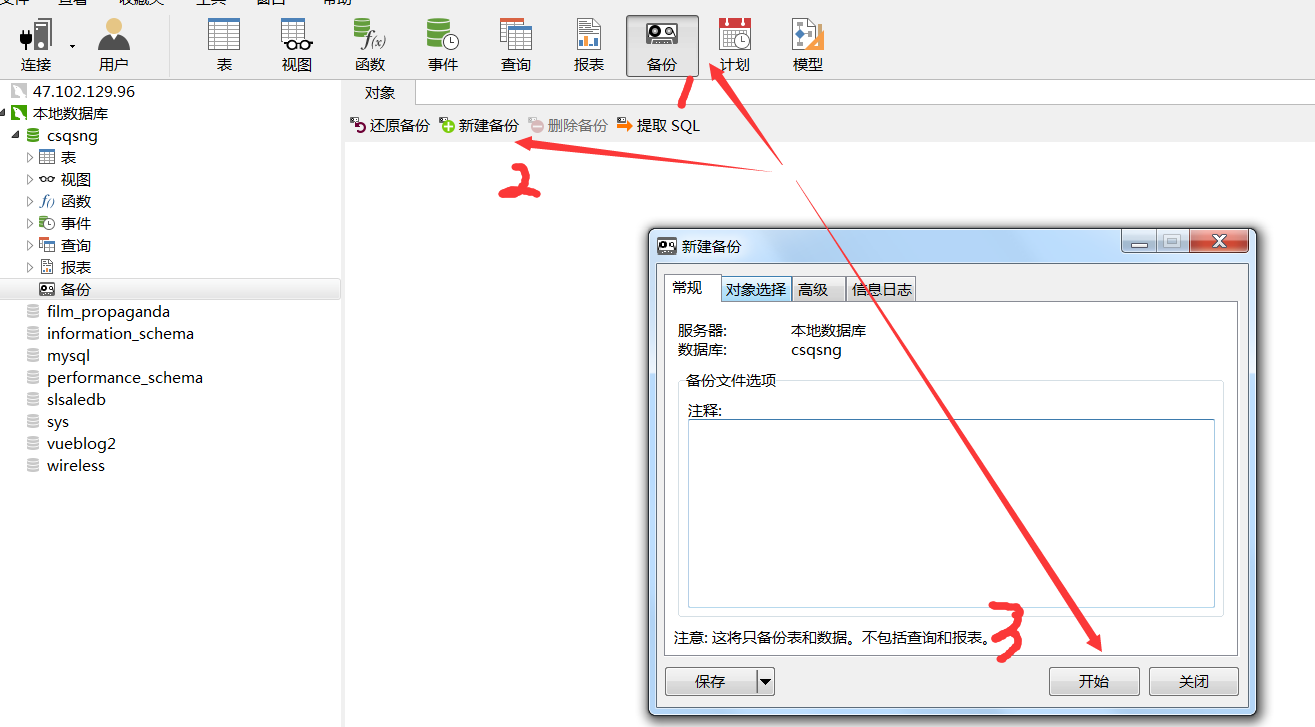Select the slsaledb database
The image size is (1315, 727).
click(76, 399)
